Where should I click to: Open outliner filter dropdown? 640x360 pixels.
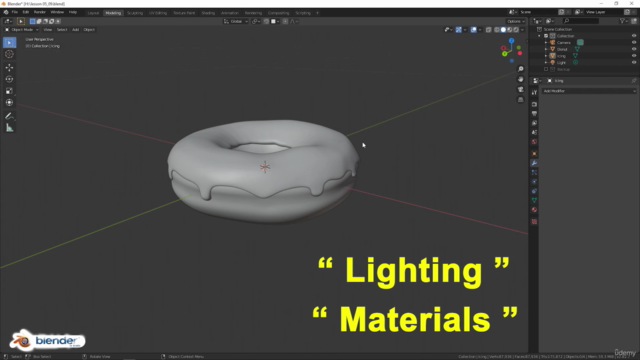tap(623, 21)
